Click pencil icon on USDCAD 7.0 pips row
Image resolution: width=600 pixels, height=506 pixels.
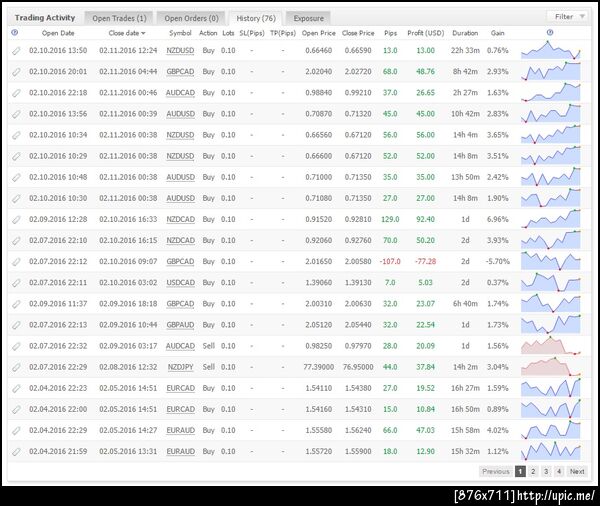[x=16, y=282]
